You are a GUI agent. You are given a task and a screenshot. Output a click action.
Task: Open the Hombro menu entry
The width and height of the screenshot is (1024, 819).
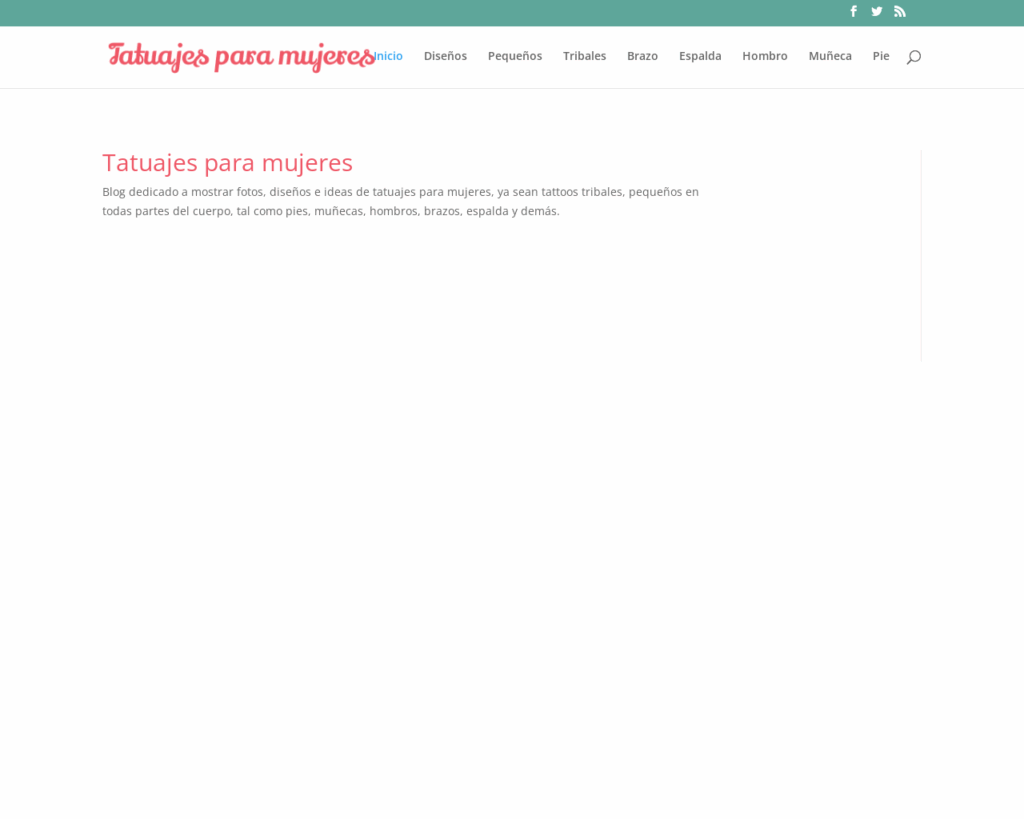pos(764,56)
